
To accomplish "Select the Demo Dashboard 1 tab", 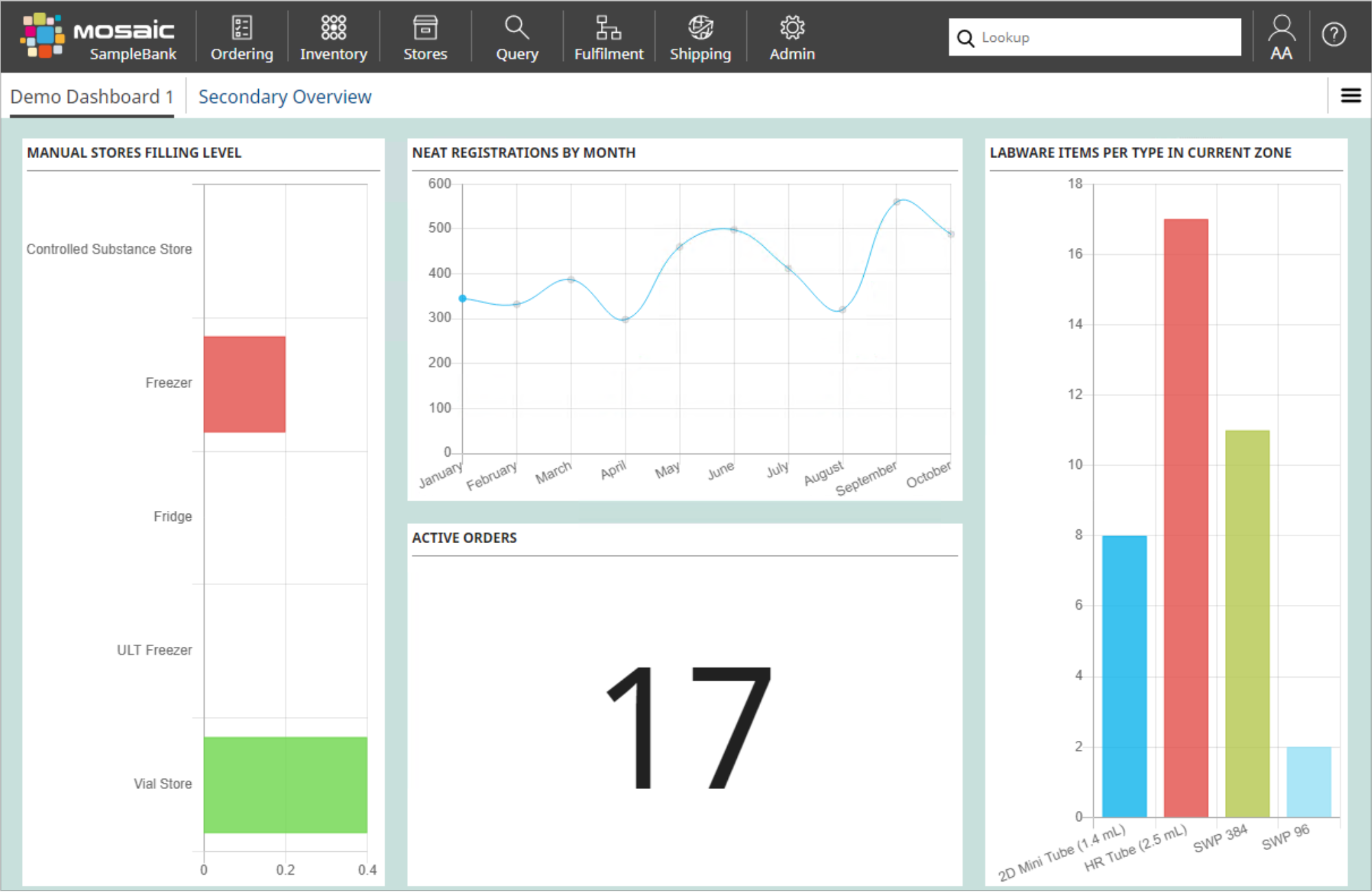I will pyautogui.click(x=89, y=97).
